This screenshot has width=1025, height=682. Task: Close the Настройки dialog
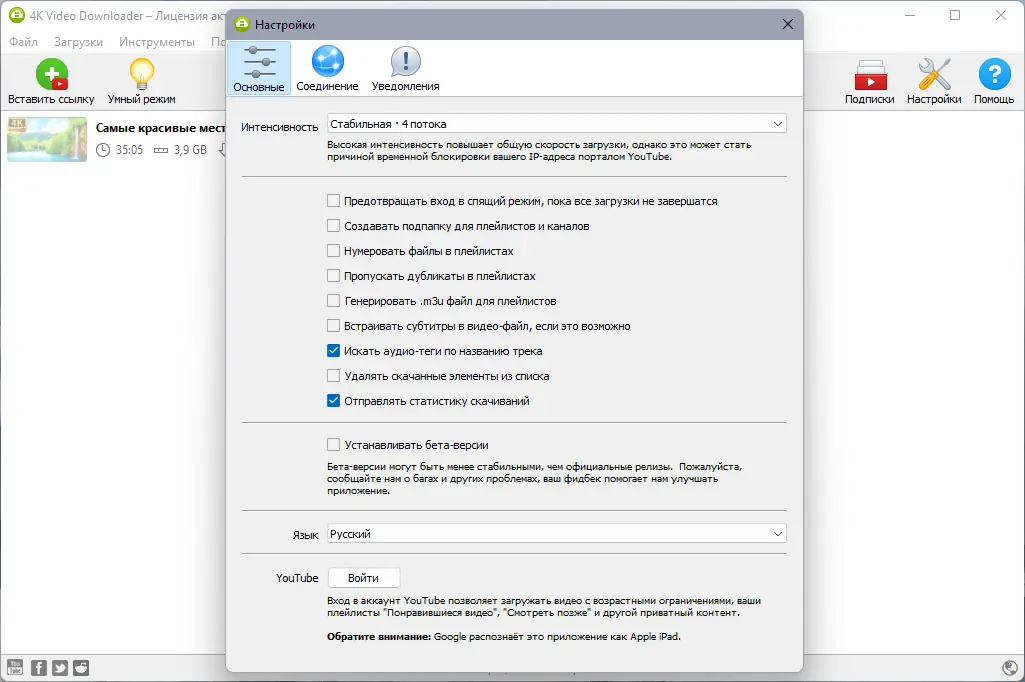(x=788, y=24)
